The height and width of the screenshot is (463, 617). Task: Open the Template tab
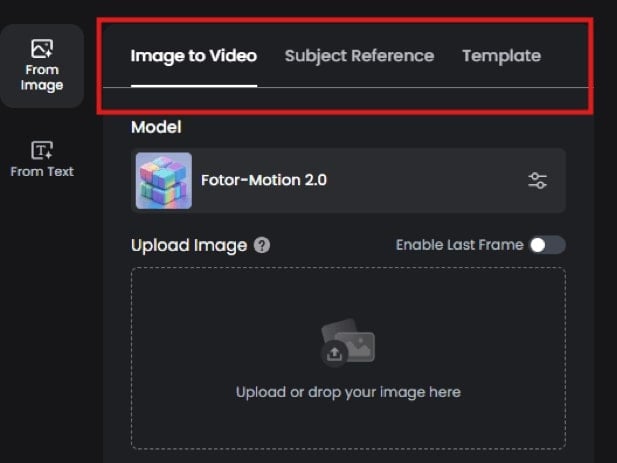(501, 56)
